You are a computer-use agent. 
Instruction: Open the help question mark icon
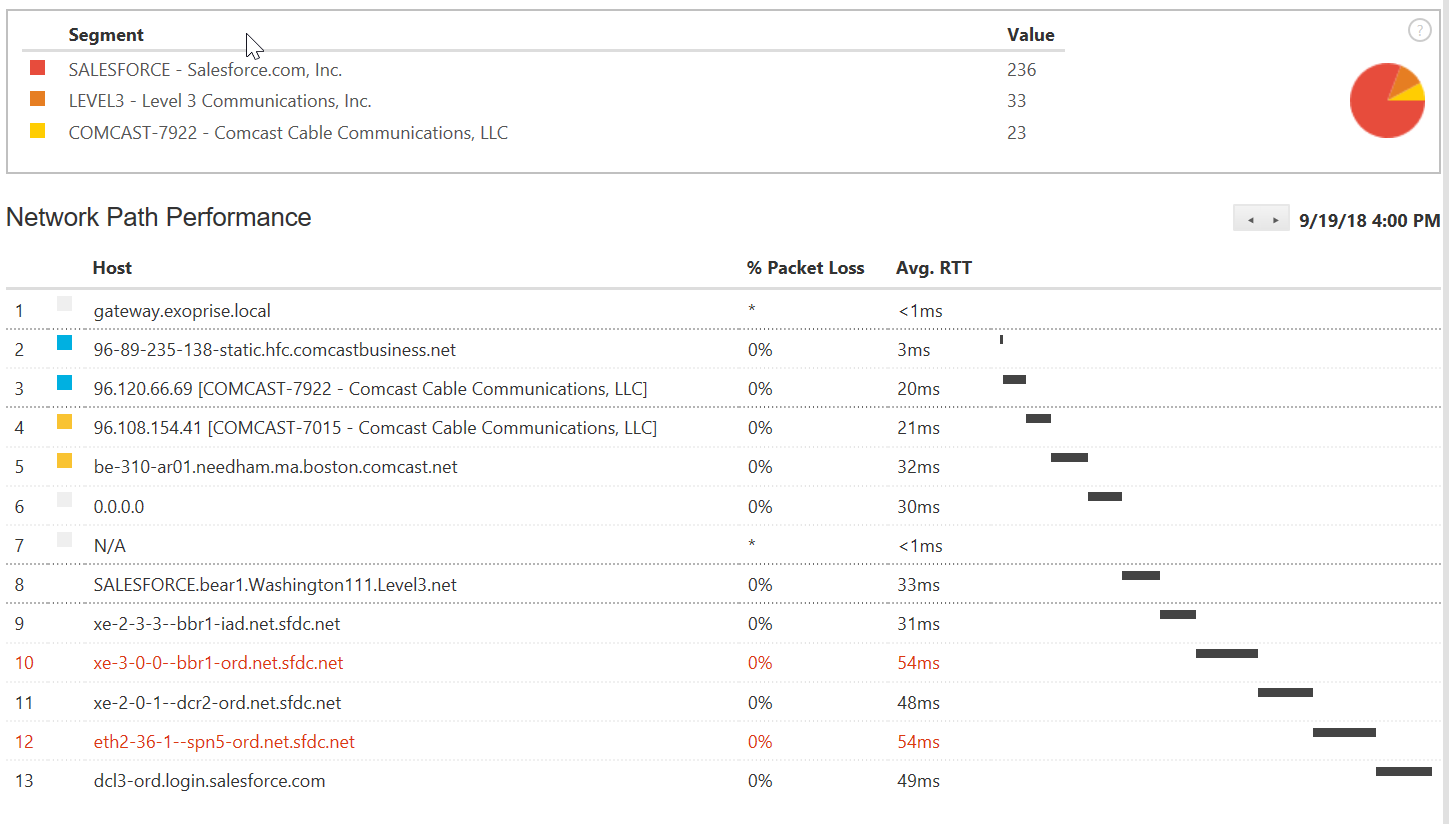click(1419, 31)
